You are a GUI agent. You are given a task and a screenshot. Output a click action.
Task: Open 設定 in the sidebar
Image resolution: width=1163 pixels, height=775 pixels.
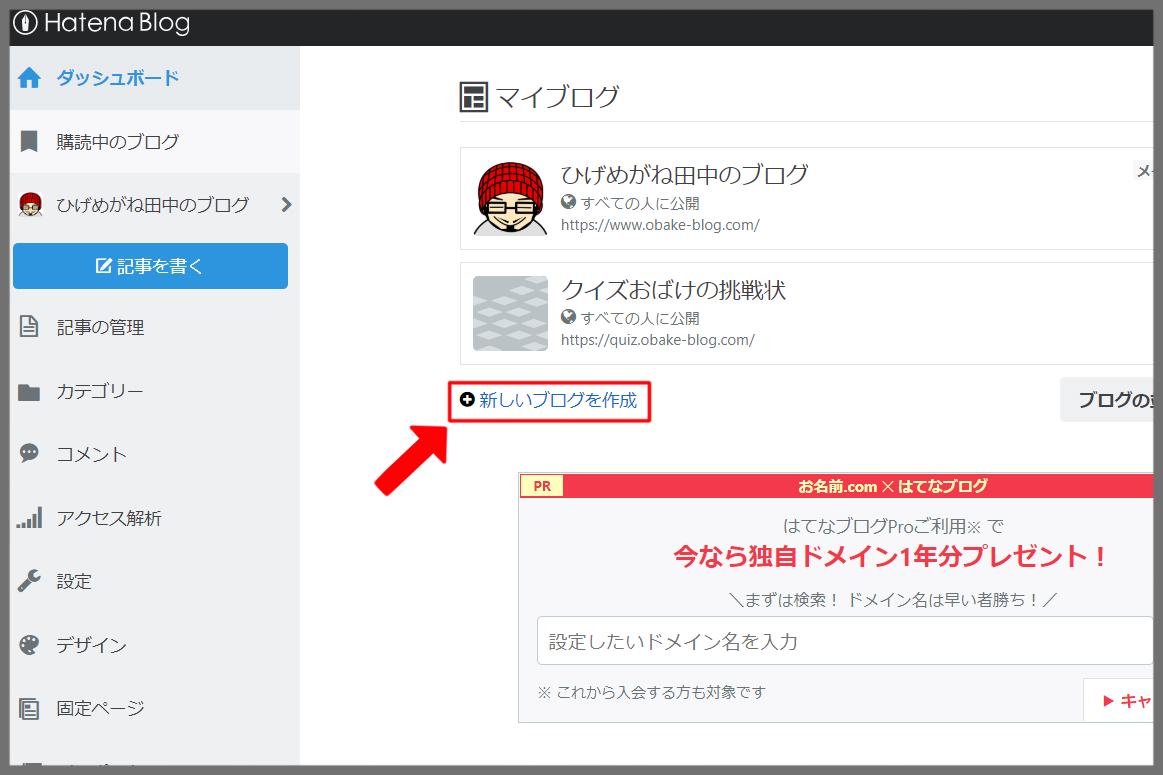point(74,581)
